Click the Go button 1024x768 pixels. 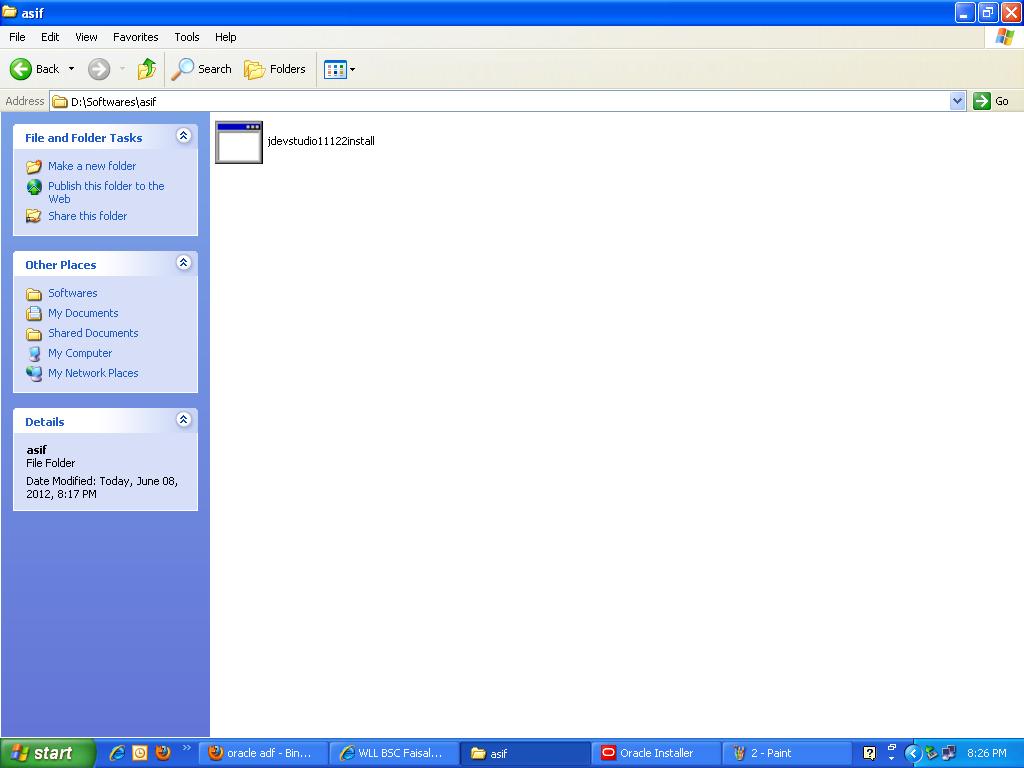(992, 101)
